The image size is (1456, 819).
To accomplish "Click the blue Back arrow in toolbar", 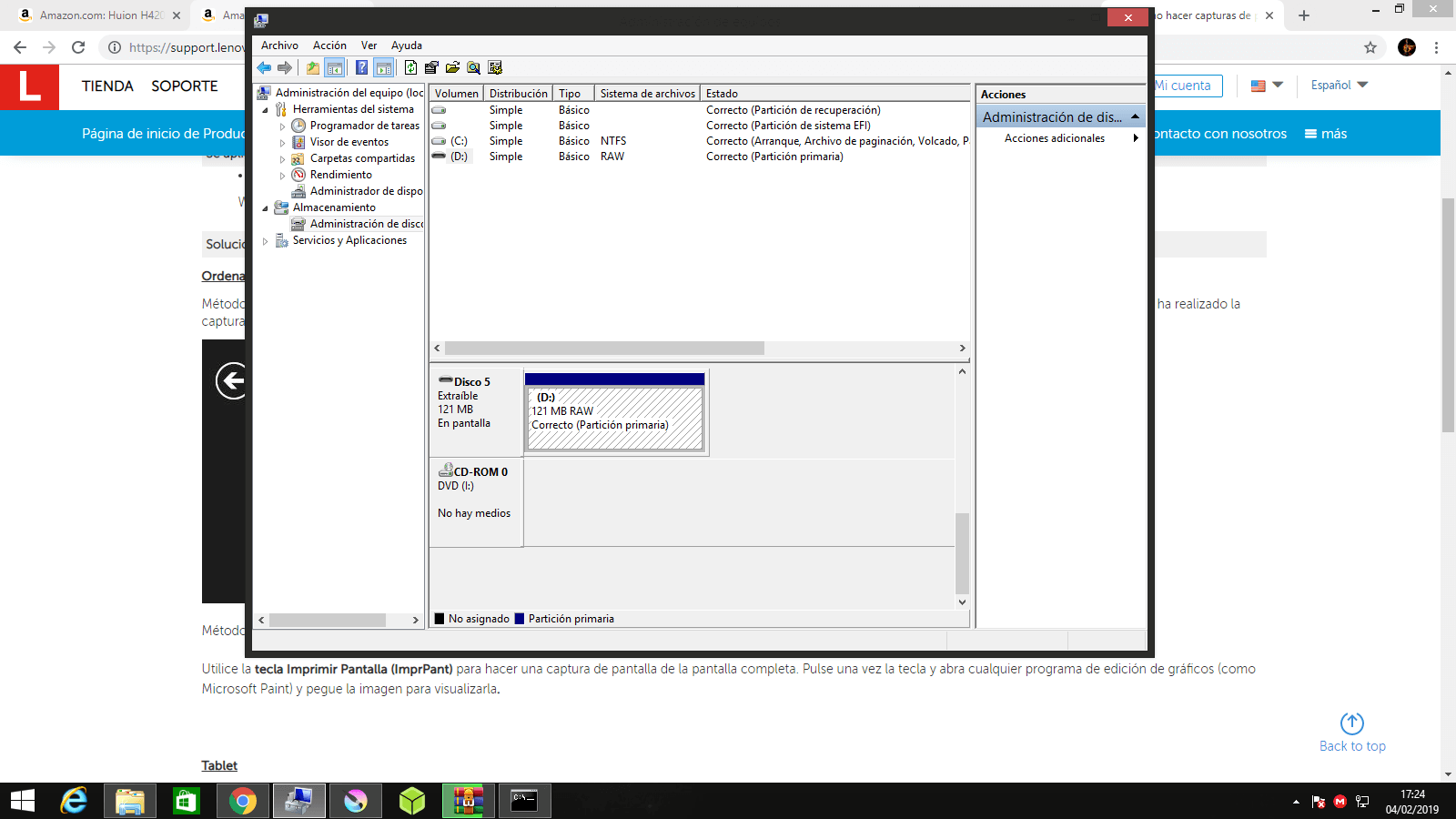I will tap(264, 67).
